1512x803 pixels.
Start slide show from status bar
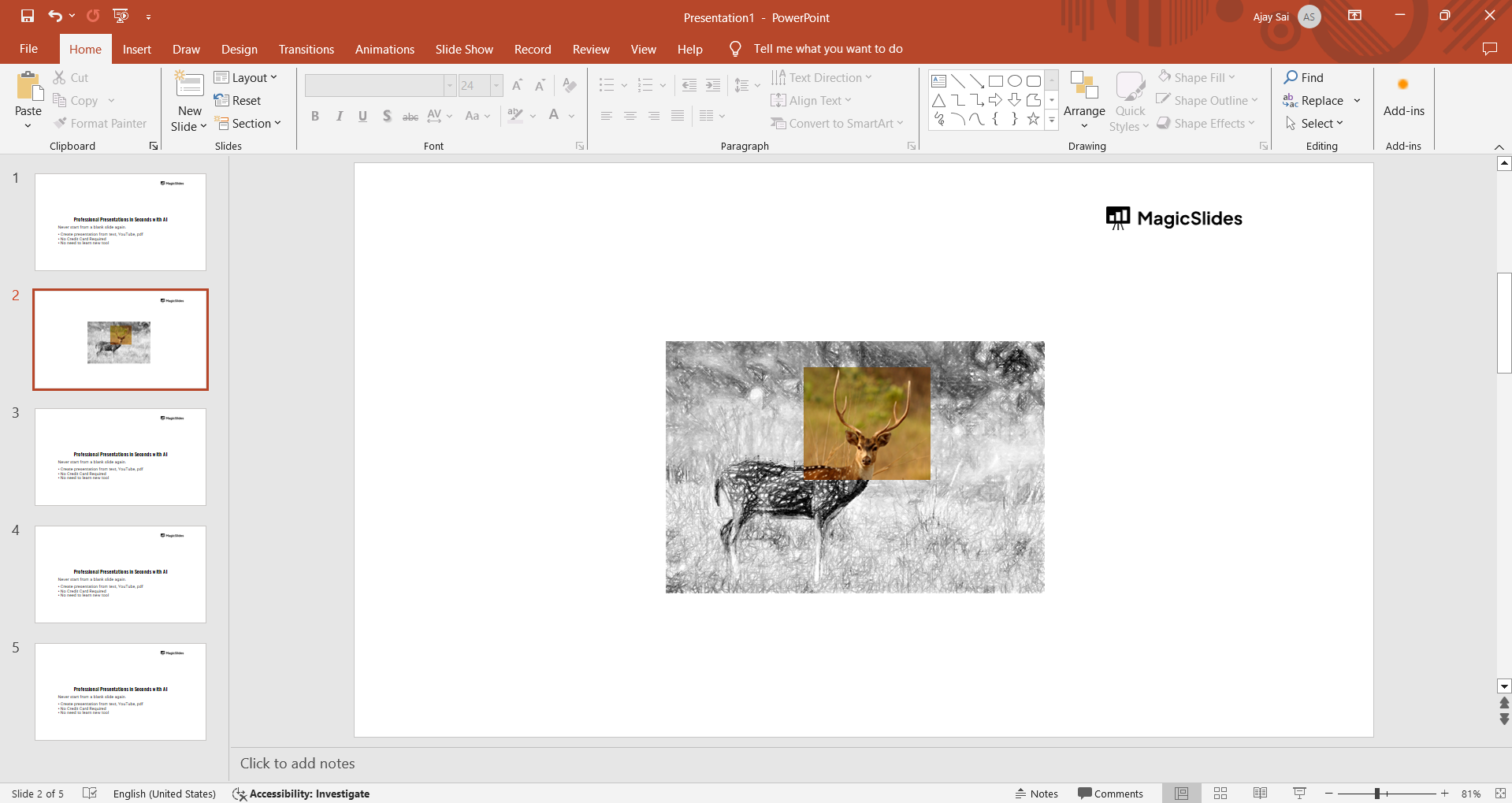point(1299,794)
